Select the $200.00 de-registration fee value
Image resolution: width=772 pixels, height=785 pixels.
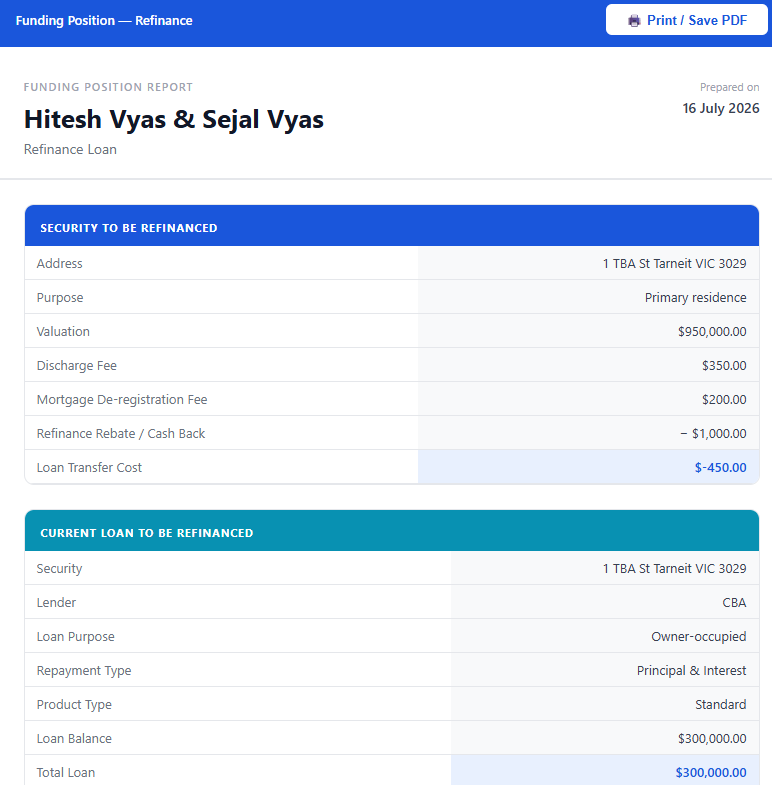[x=724, y=400]
